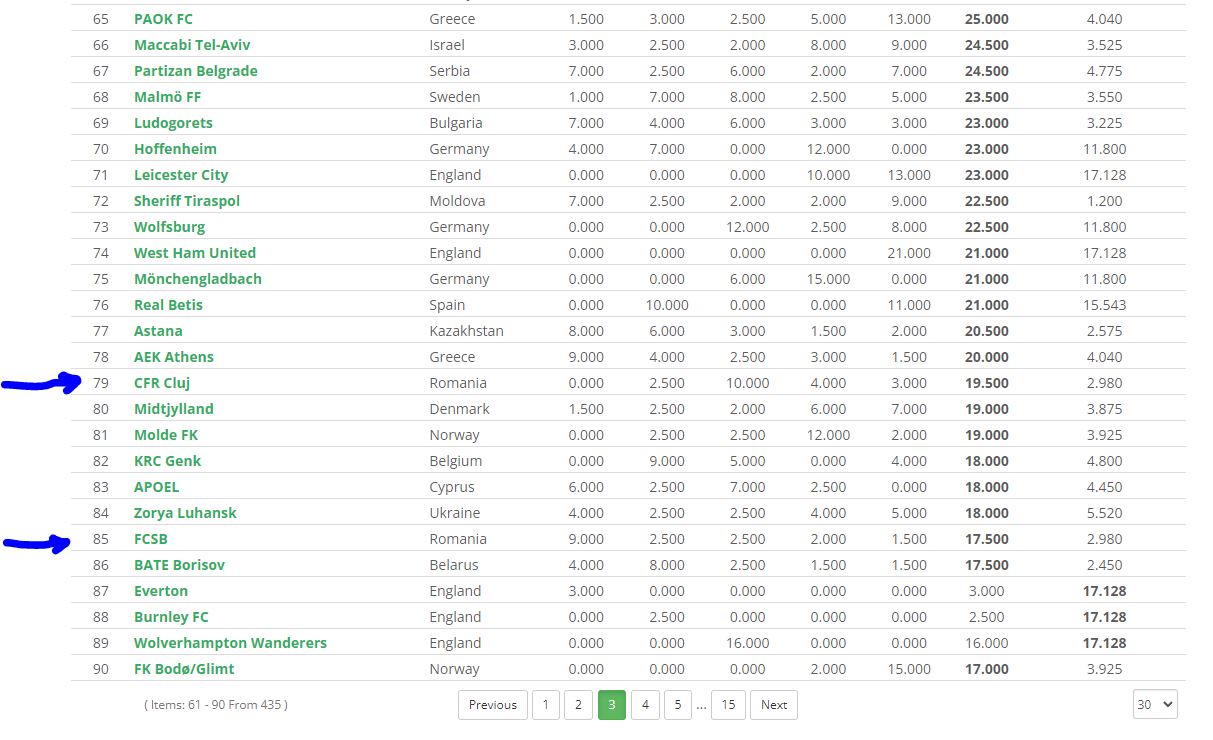1213x740 pixels.
Task: Click the active page 3 button
Action: (x=611, y=705)
